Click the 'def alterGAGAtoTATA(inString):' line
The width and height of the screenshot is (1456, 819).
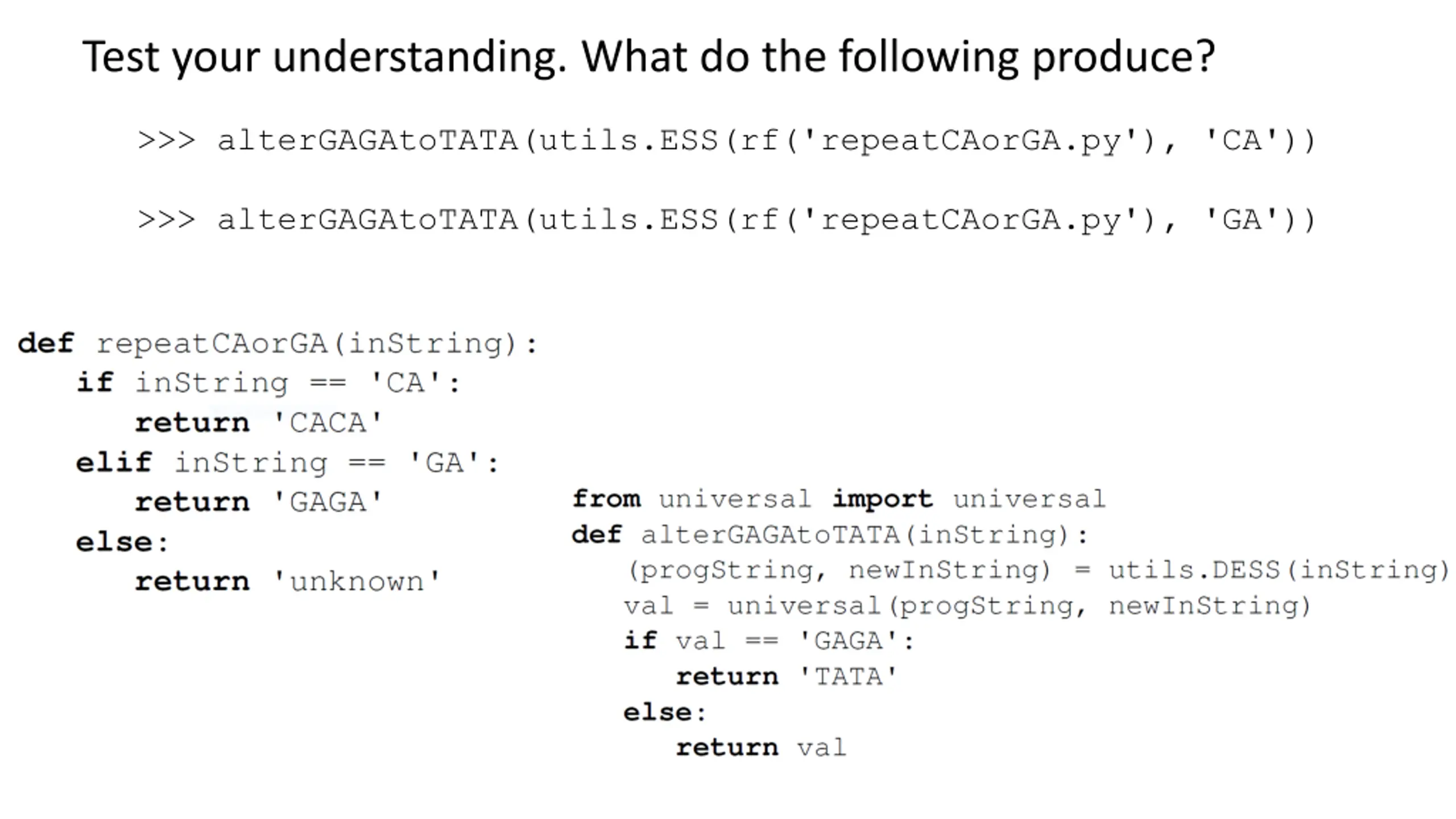(830, 535)
